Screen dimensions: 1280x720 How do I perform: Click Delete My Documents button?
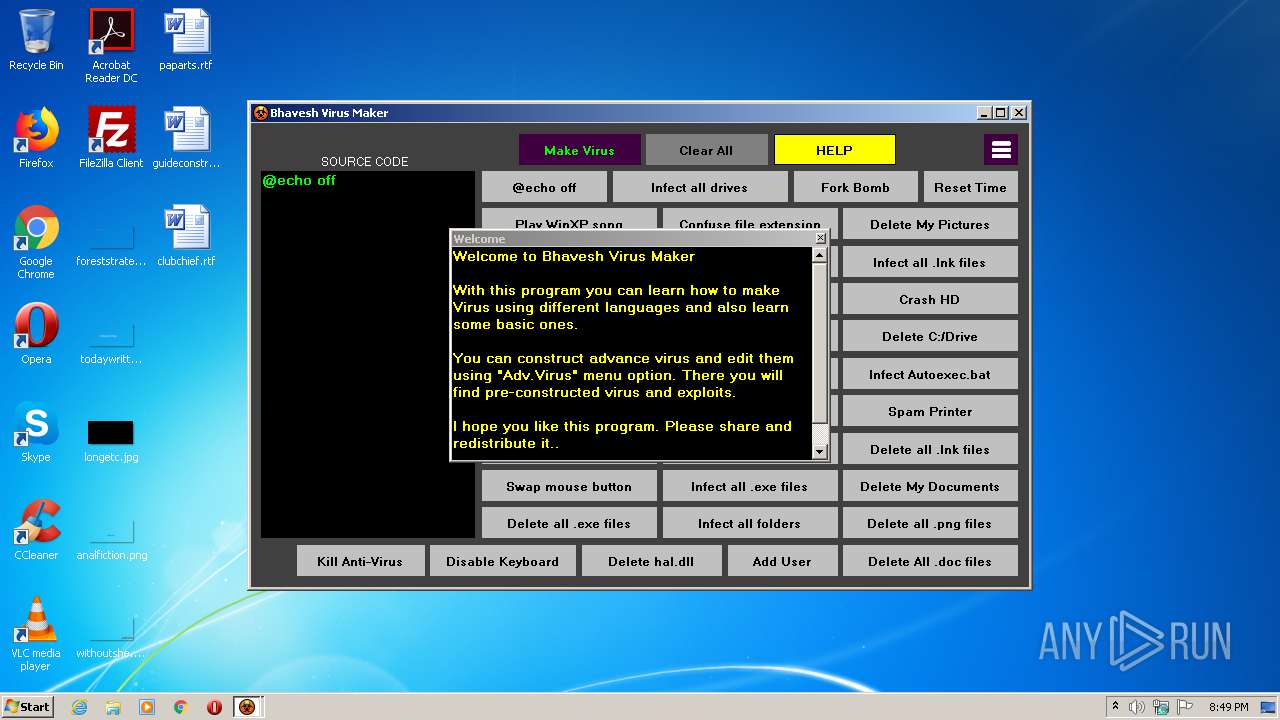point(930,486)
